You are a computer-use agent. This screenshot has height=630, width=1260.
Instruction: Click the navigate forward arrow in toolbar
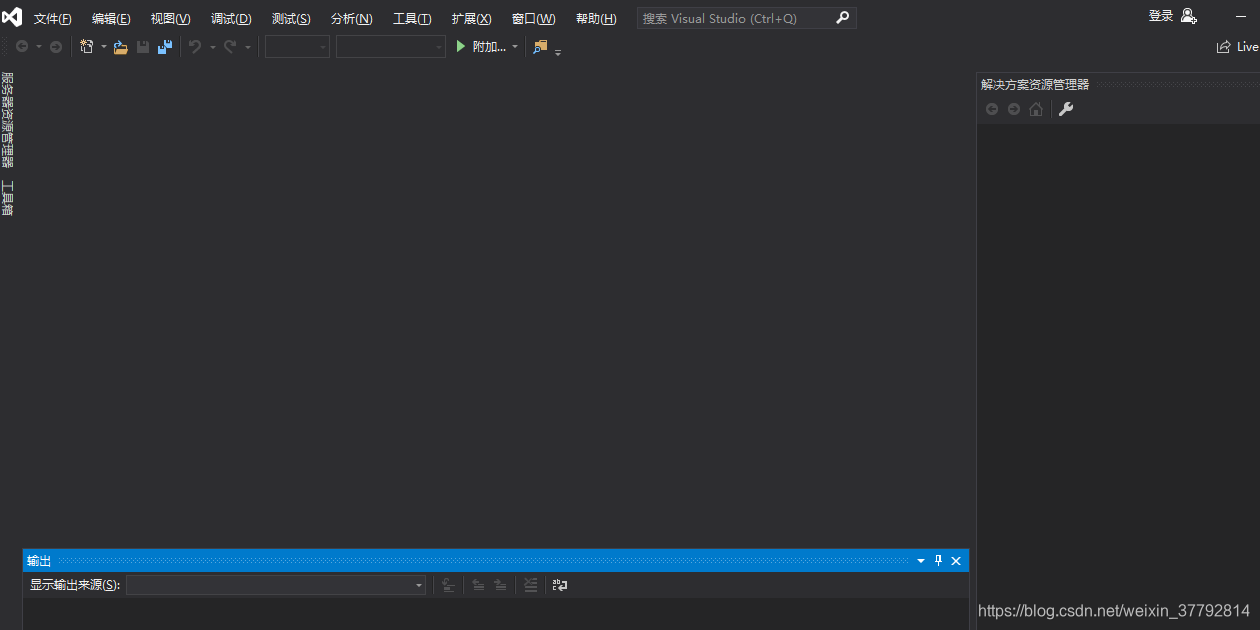tap(56, 47)
